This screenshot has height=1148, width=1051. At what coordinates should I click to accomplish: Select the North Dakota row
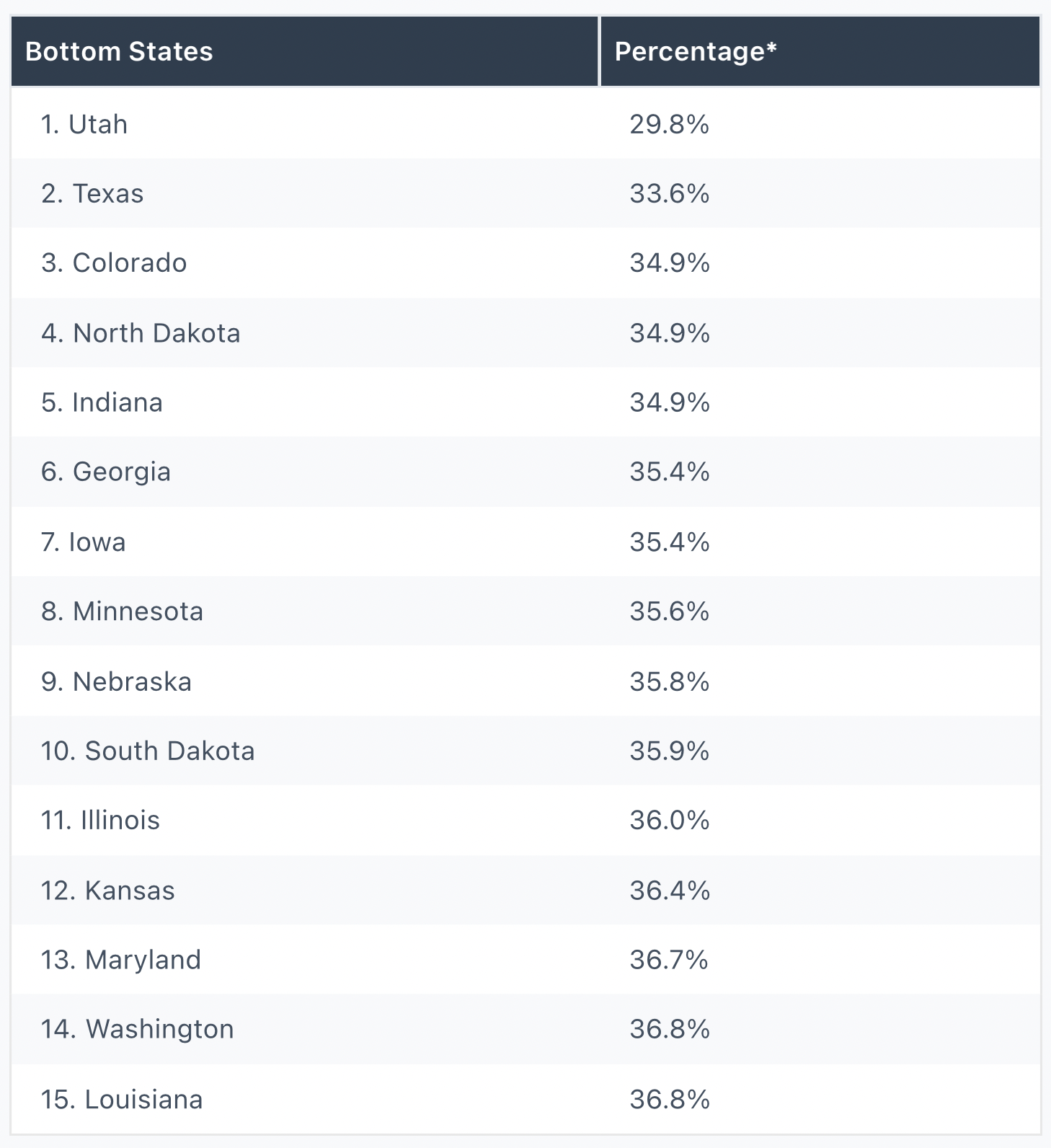tap(525, 332)
